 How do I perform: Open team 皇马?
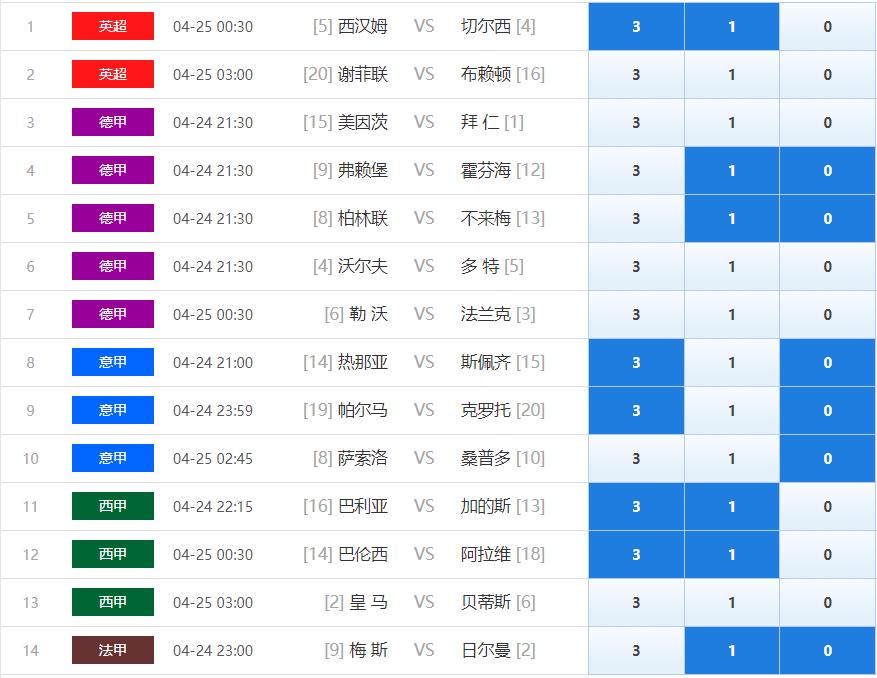[x=369, y=602]
